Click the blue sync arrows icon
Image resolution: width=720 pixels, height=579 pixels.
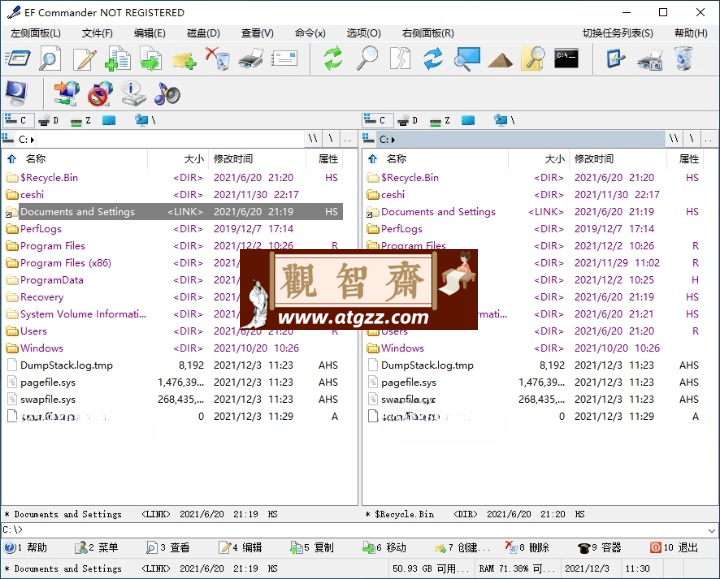tap(433, 59)
